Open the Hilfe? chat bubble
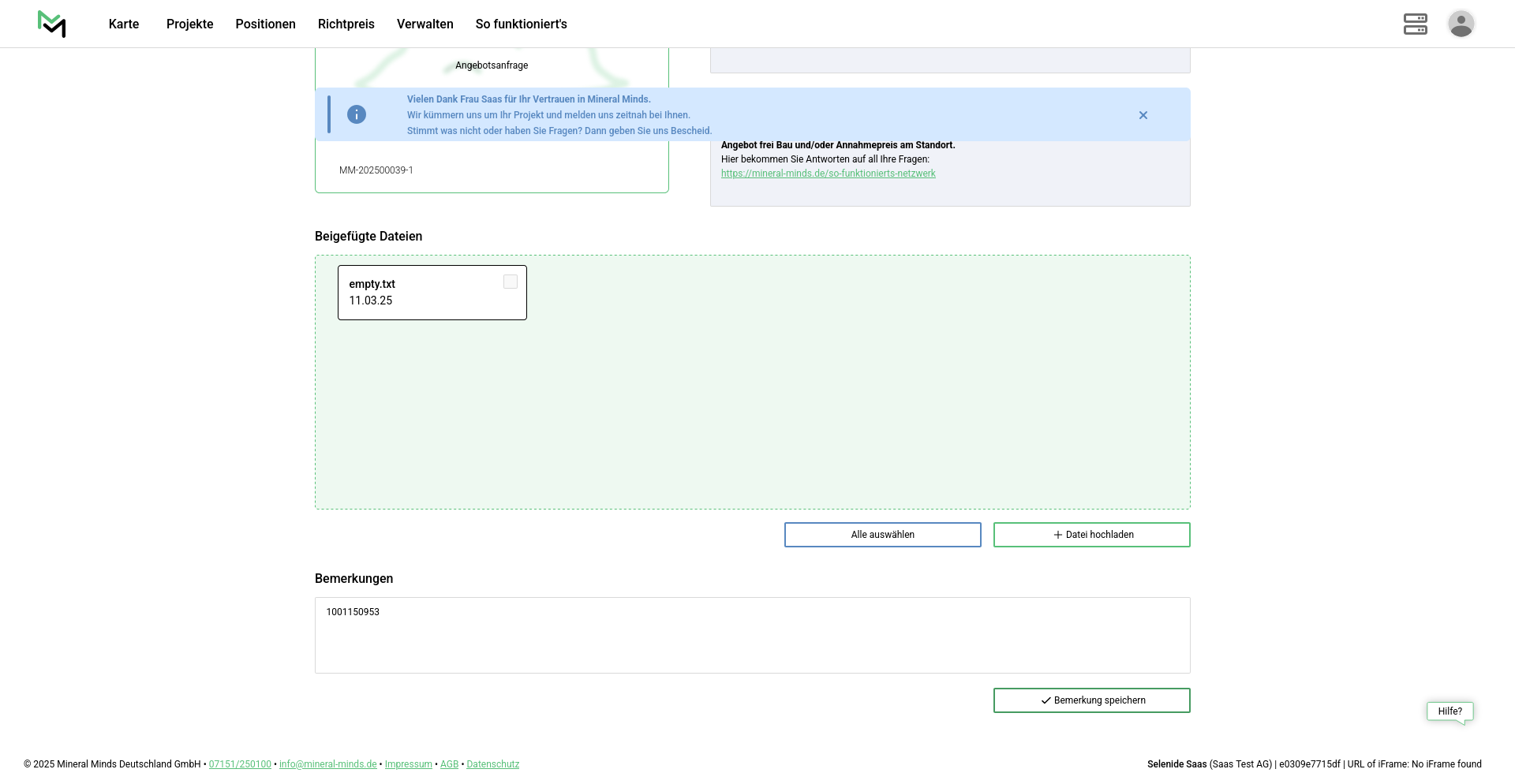Screen dimensions: 1515x784 click(x=1450, y=711)
